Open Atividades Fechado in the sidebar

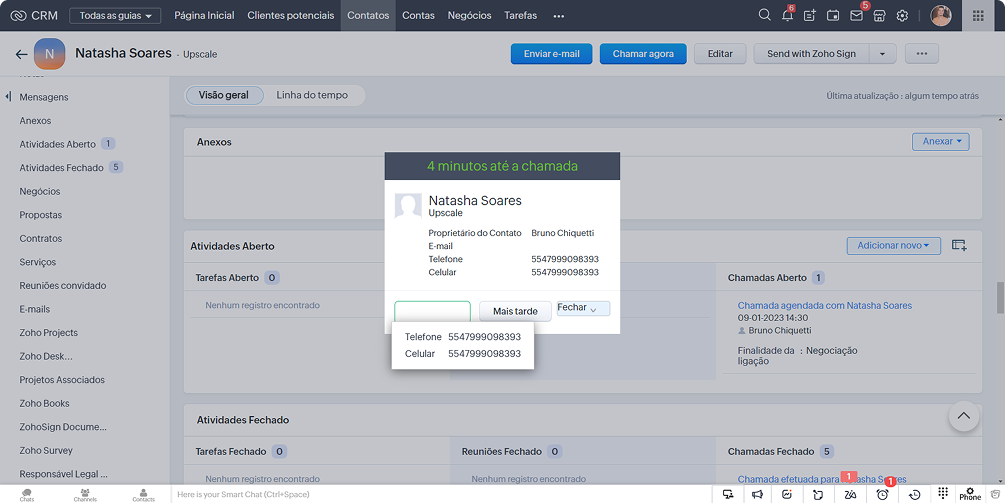[x=61, y=168]
